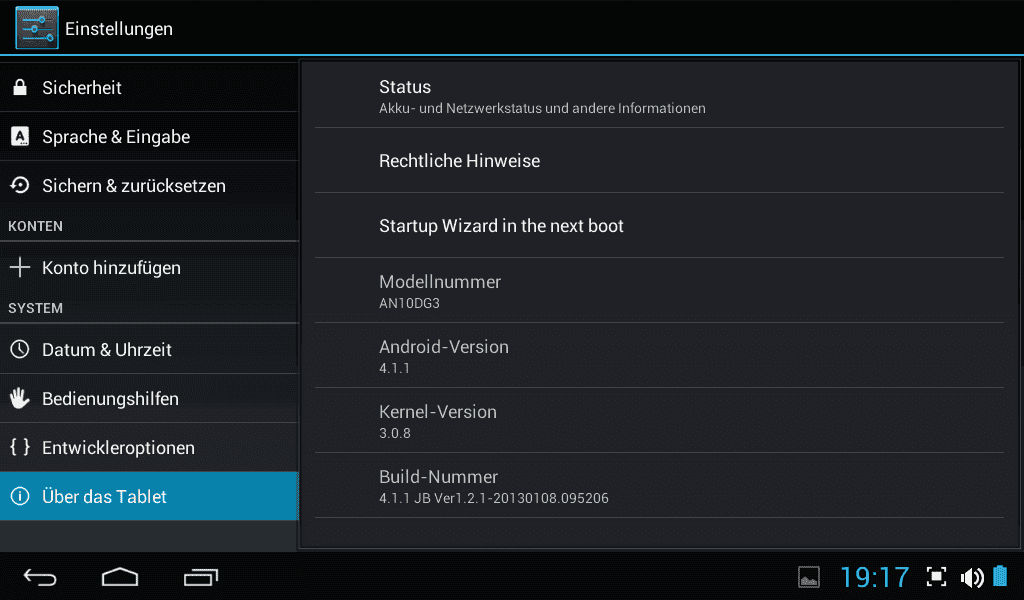Screen dimensions: 1024x600
Task: Click the Sprache & Eingabe keyboard icon
Action: point(20,136)
